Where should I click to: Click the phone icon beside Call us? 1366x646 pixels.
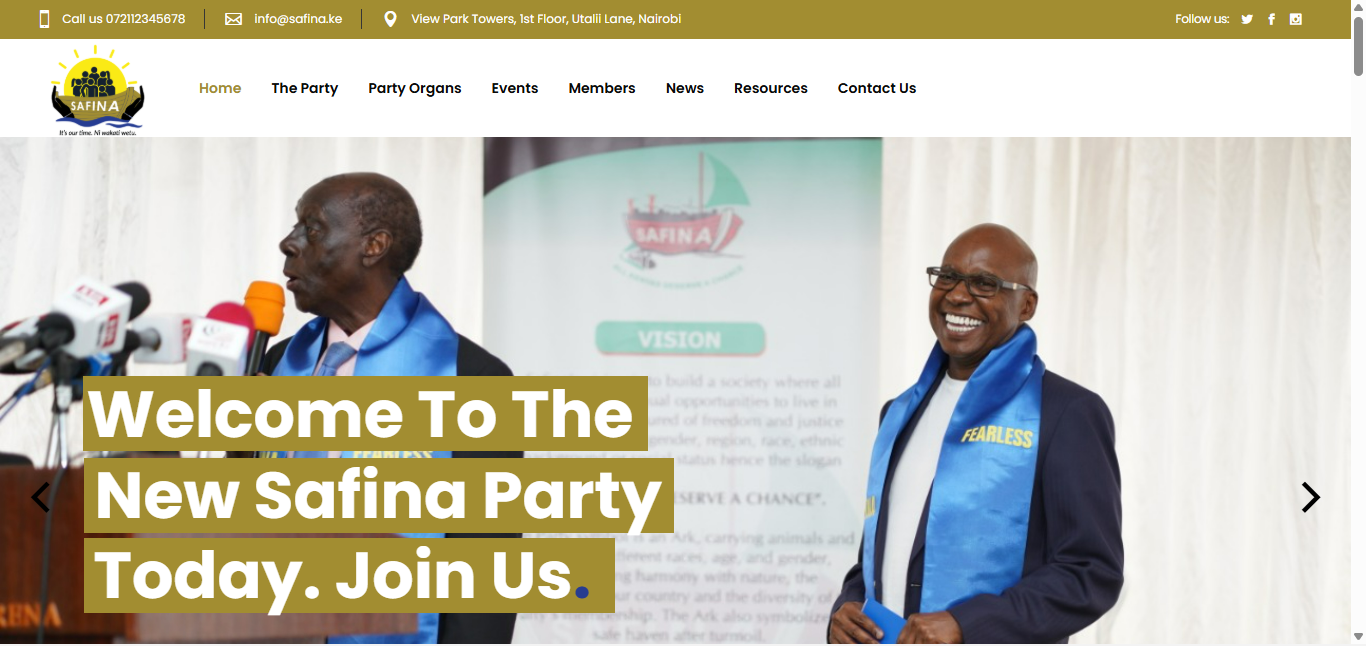(x=44, y=19)
